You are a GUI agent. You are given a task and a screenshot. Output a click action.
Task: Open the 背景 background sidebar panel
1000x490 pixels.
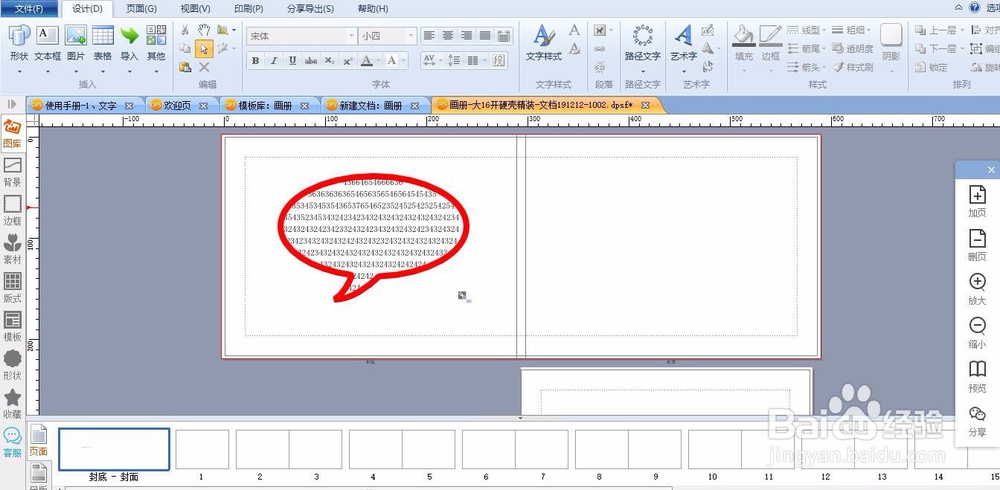coord(12,172)
